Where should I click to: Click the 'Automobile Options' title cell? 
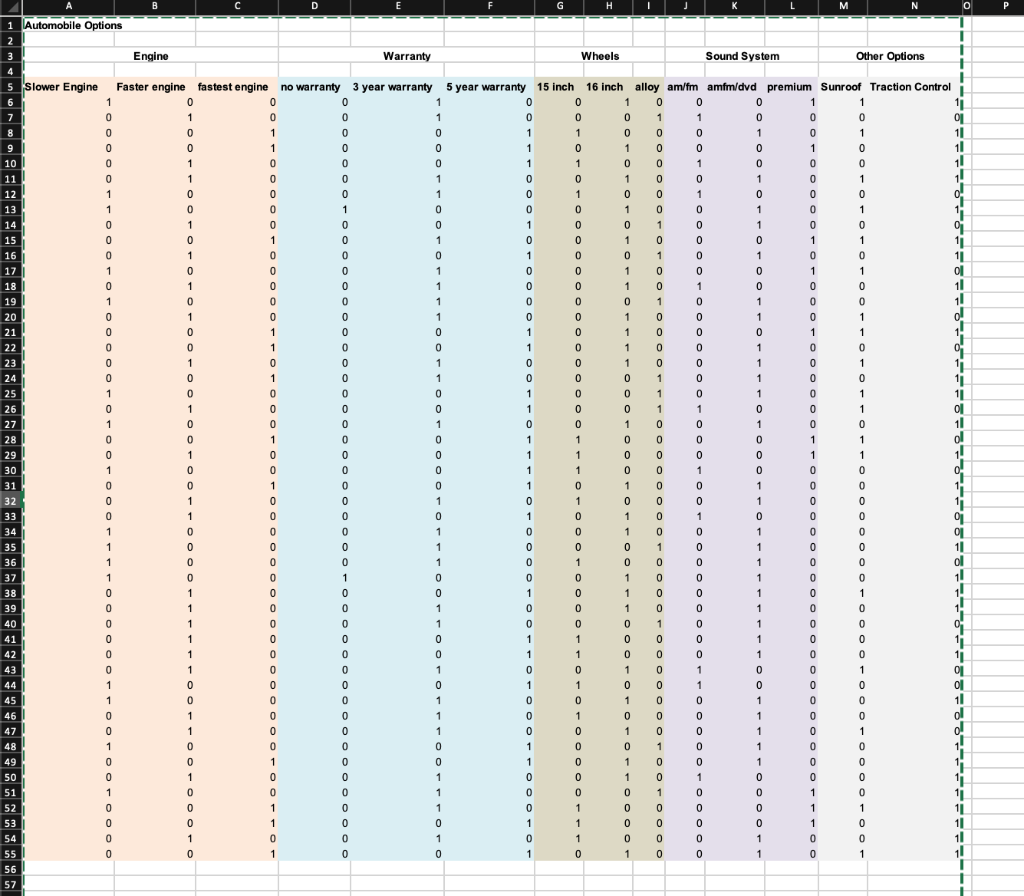tap(73, 25)
